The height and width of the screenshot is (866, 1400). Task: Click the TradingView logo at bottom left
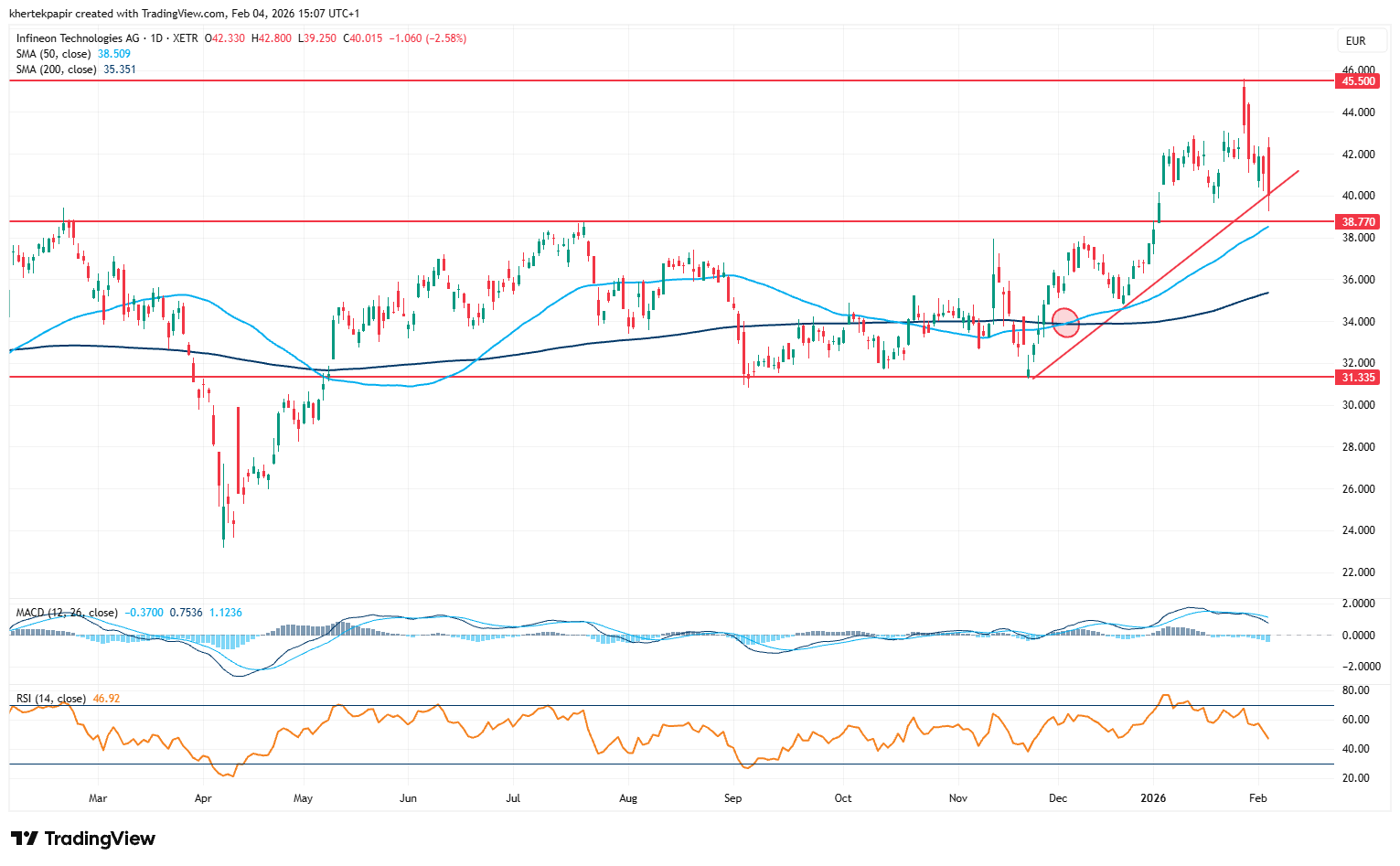pyautogui.click(x=83, y=839)
